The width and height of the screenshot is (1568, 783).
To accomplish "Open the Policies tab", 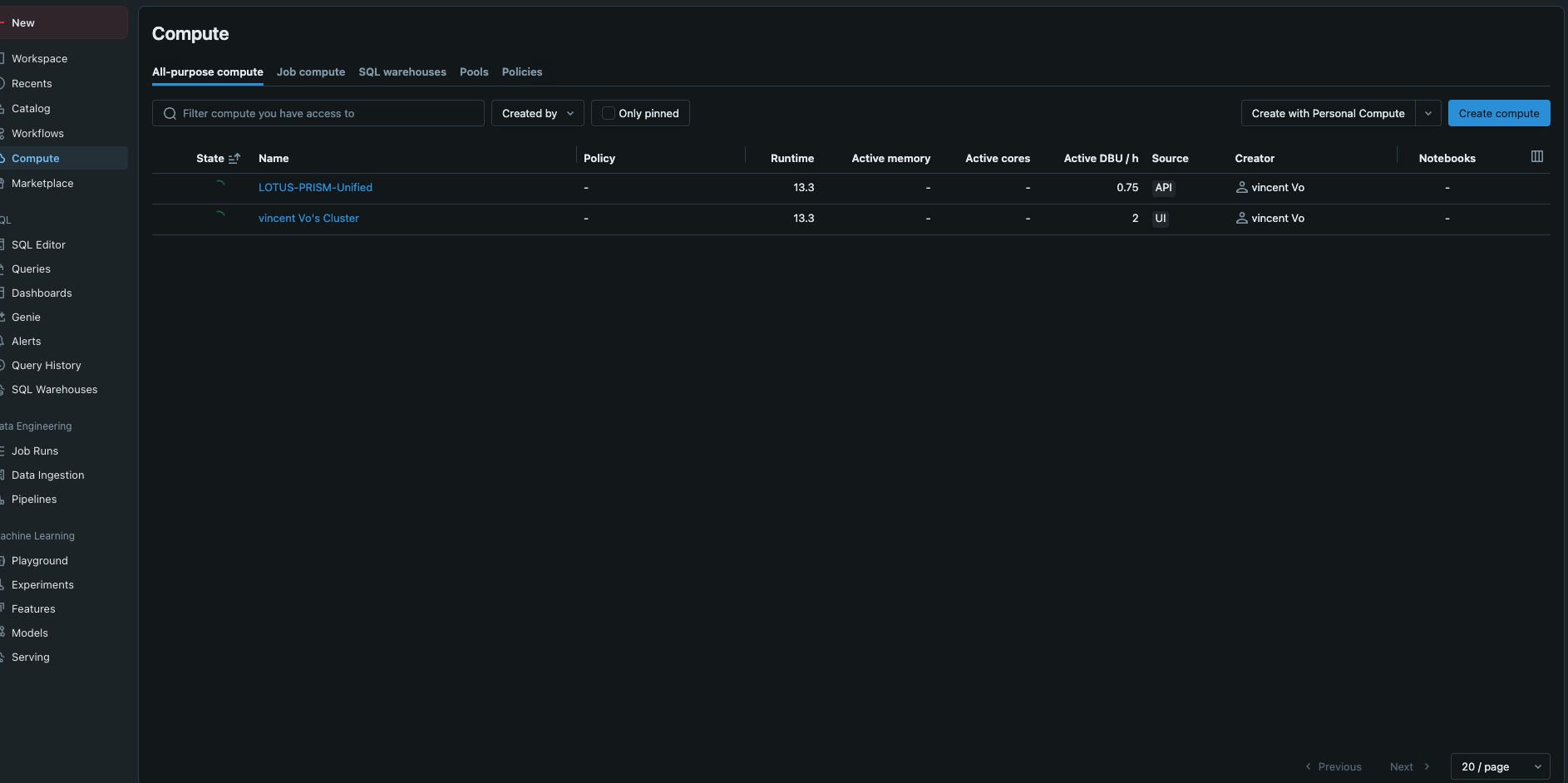I will click(x=522, y=72).
